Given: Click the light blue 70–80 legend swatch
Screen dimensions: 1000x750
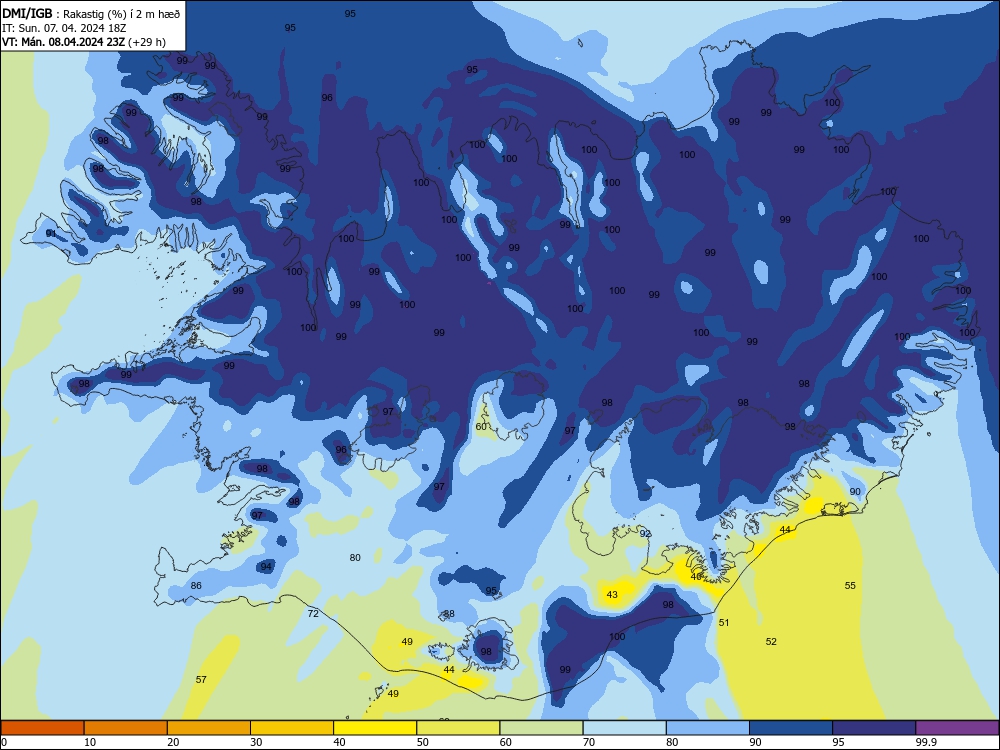Looking at the screenshot, I should (x=625, y=728).
